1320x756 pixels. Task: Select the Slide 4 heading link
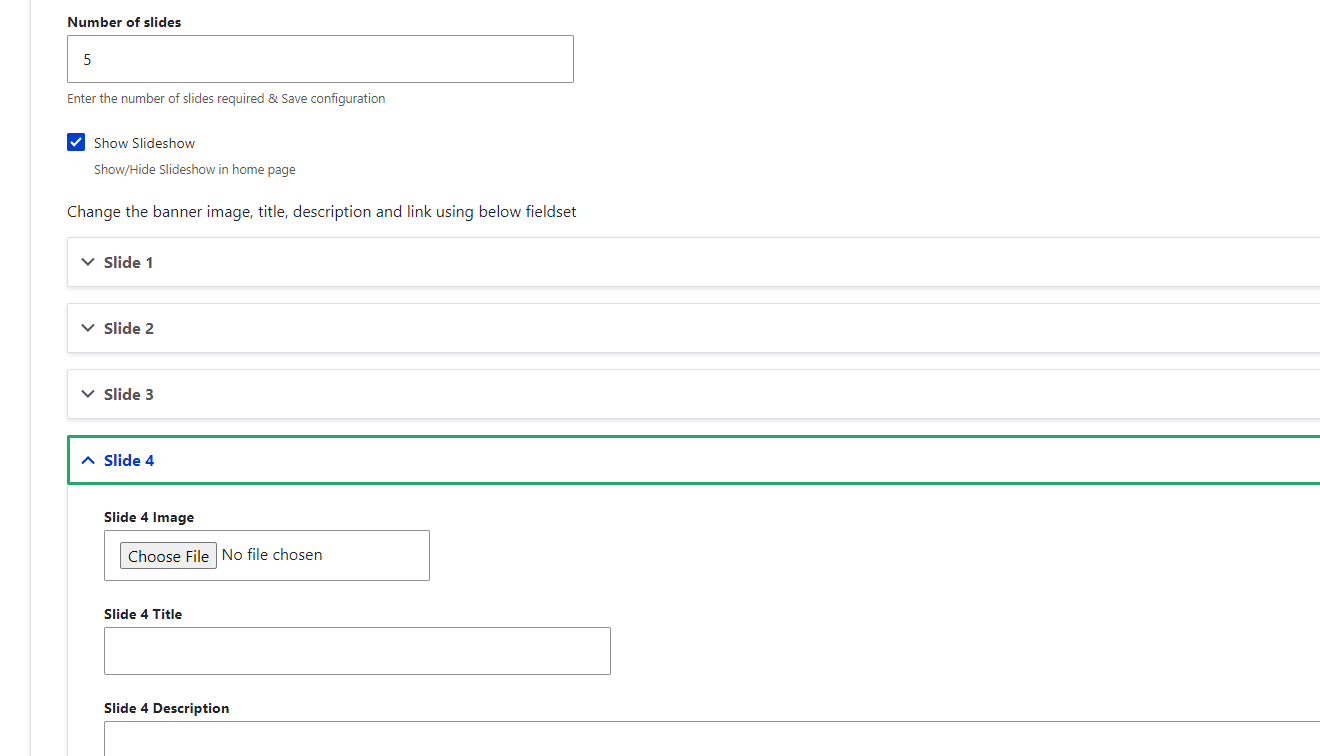click(128, 460)
